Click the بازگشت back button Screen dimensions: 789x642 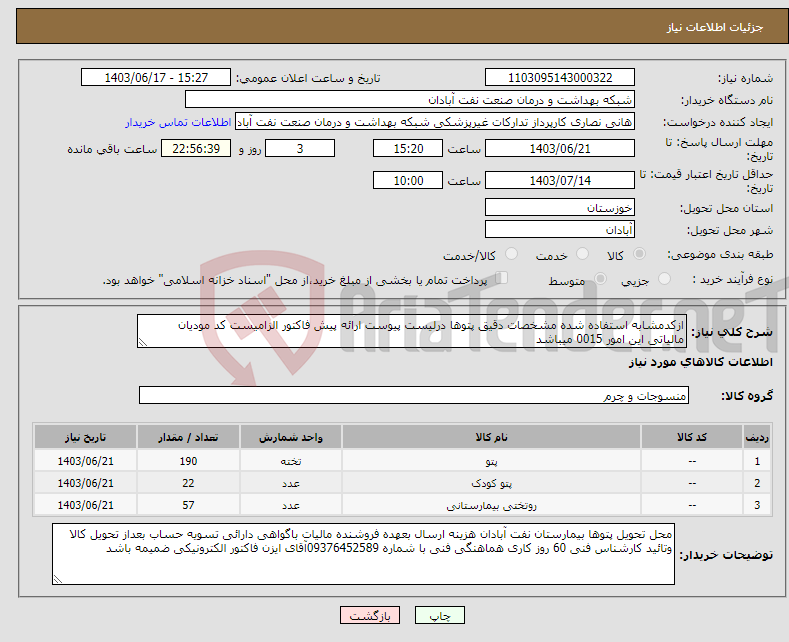click(x=370, y=615)
